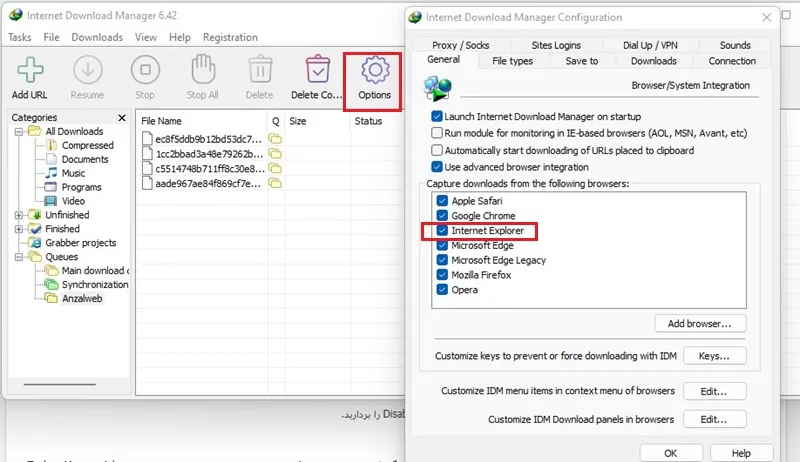Enable automatic downloading of clipboard URLs
Screen dimensions: 800x462
[x=437, y=150]
